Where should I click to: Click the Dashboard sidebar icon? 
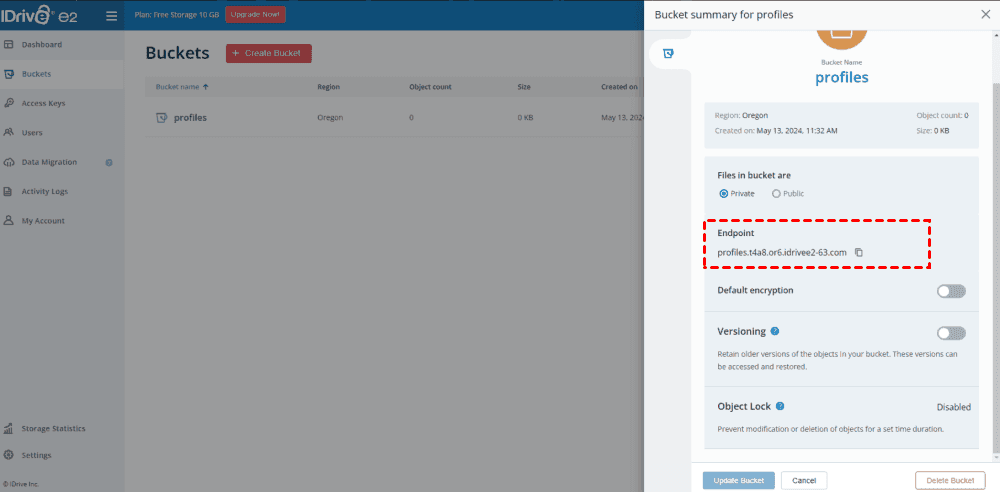tap(9, 45)
